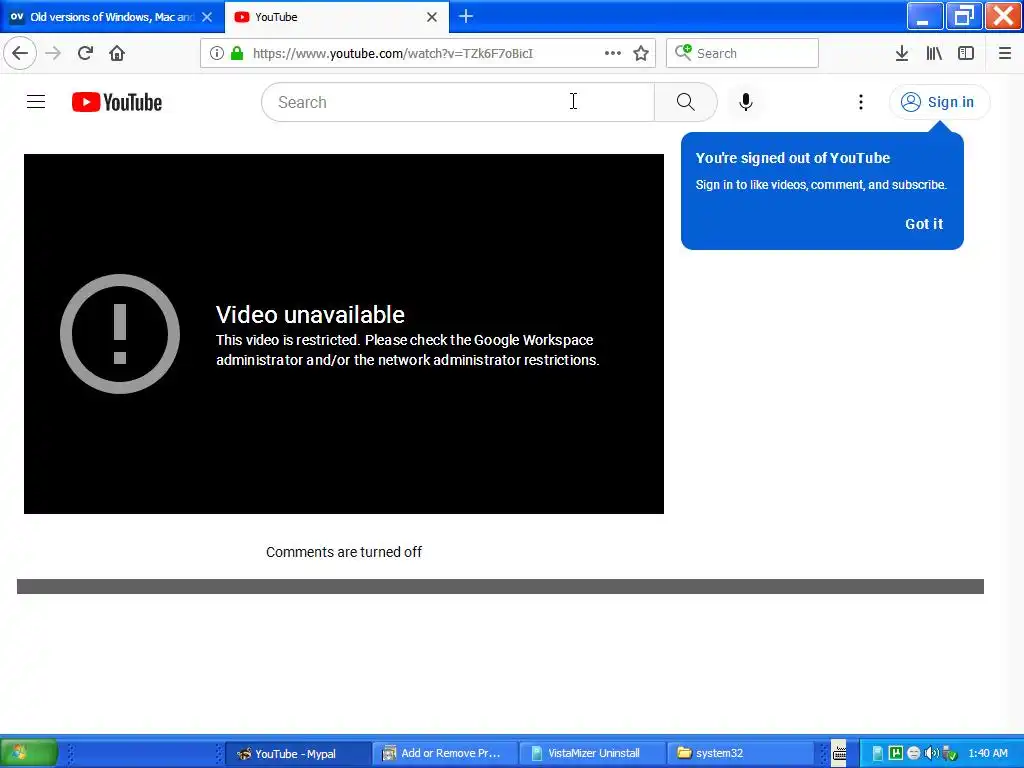Open a new browser tab
Screen dimensions: 1024x768
click(466, 16)
